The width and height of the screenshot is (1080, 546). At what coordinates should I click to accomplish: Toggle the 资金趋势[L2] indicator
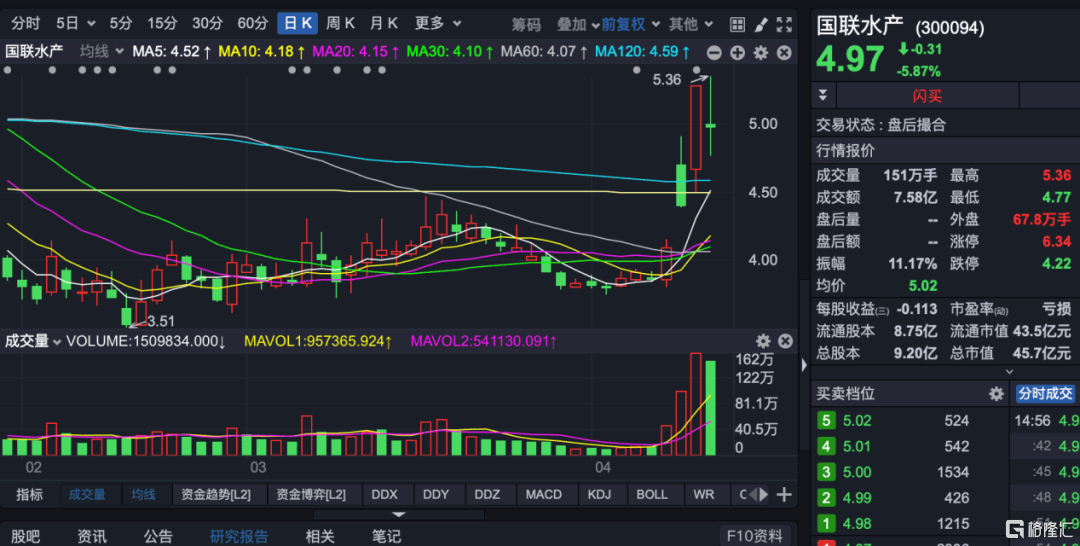[216, 494]
